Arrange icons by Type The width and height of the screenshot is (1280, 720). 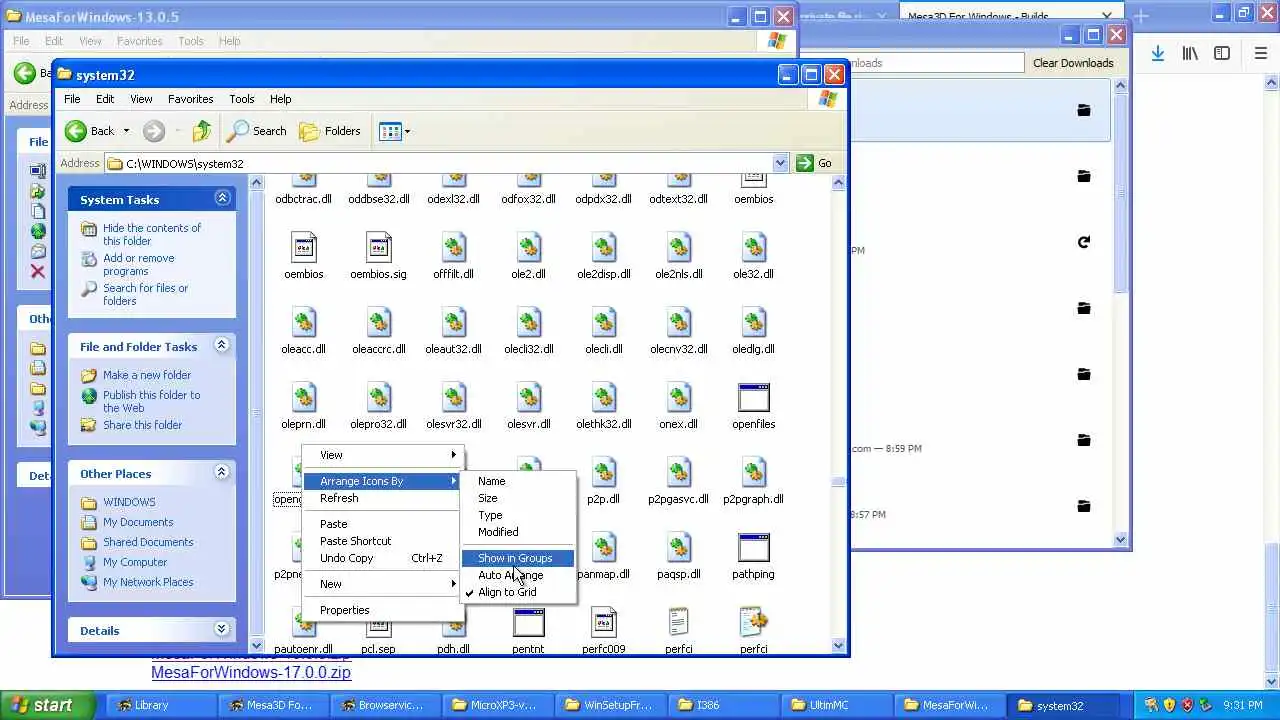518,515
